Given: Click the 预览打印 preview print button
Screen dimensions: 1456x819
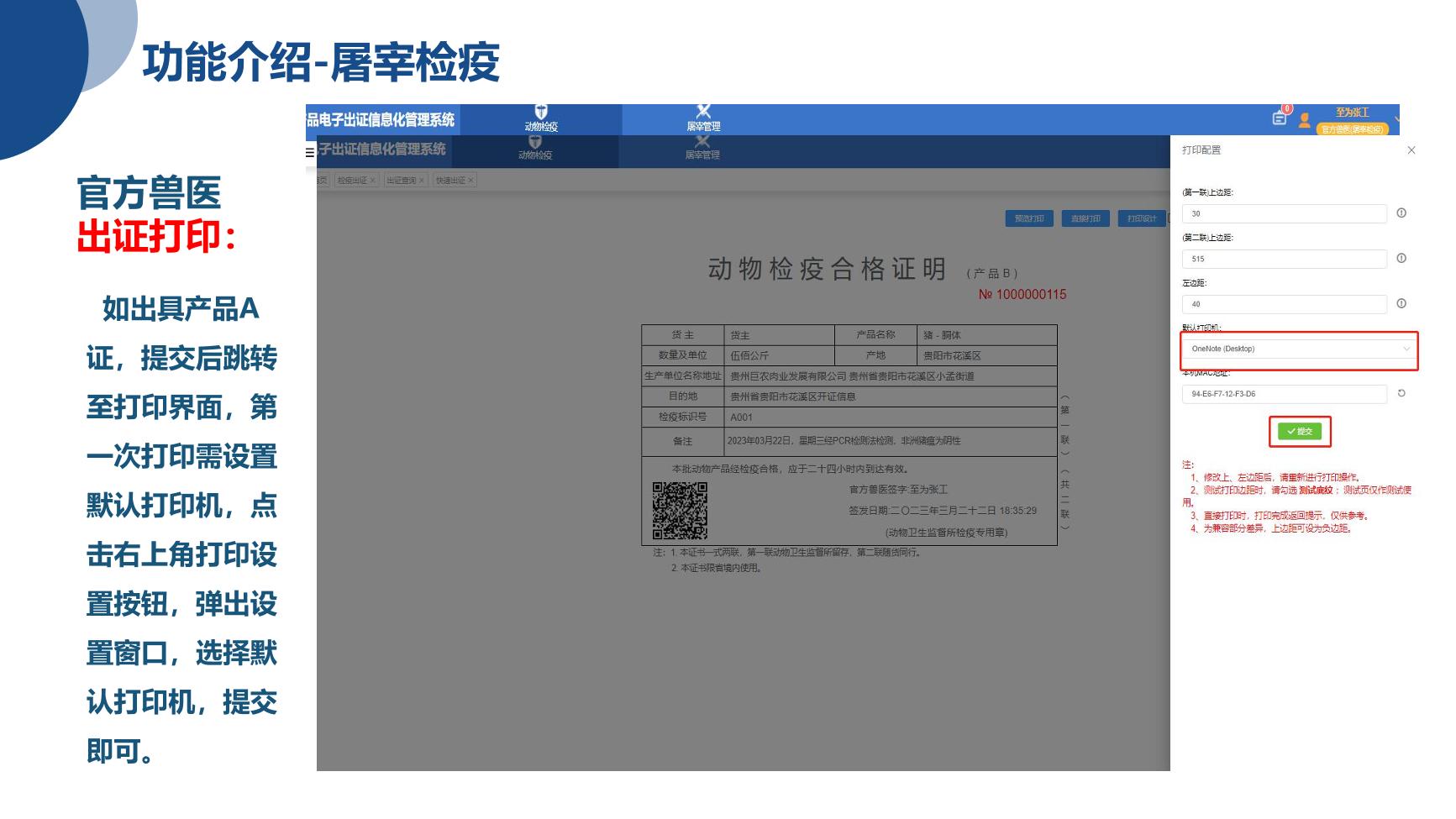Looking at the screenshot, I should click(x=1029, y=219).
